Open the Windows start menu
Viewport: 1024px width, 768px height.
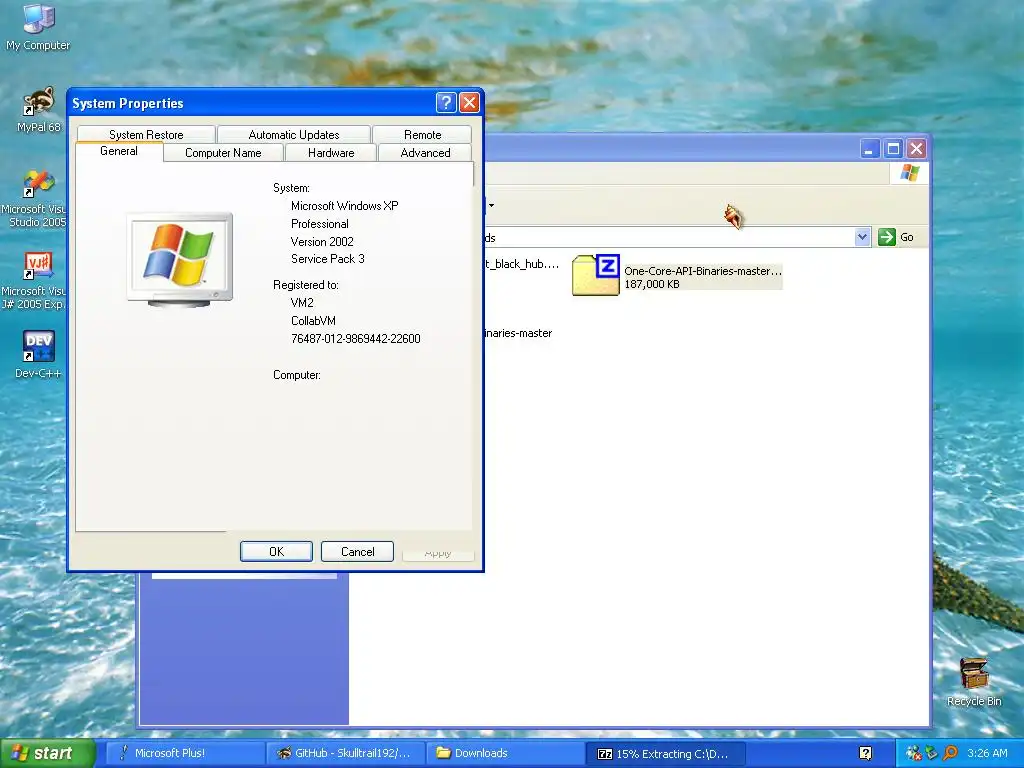tap(47, 753)
